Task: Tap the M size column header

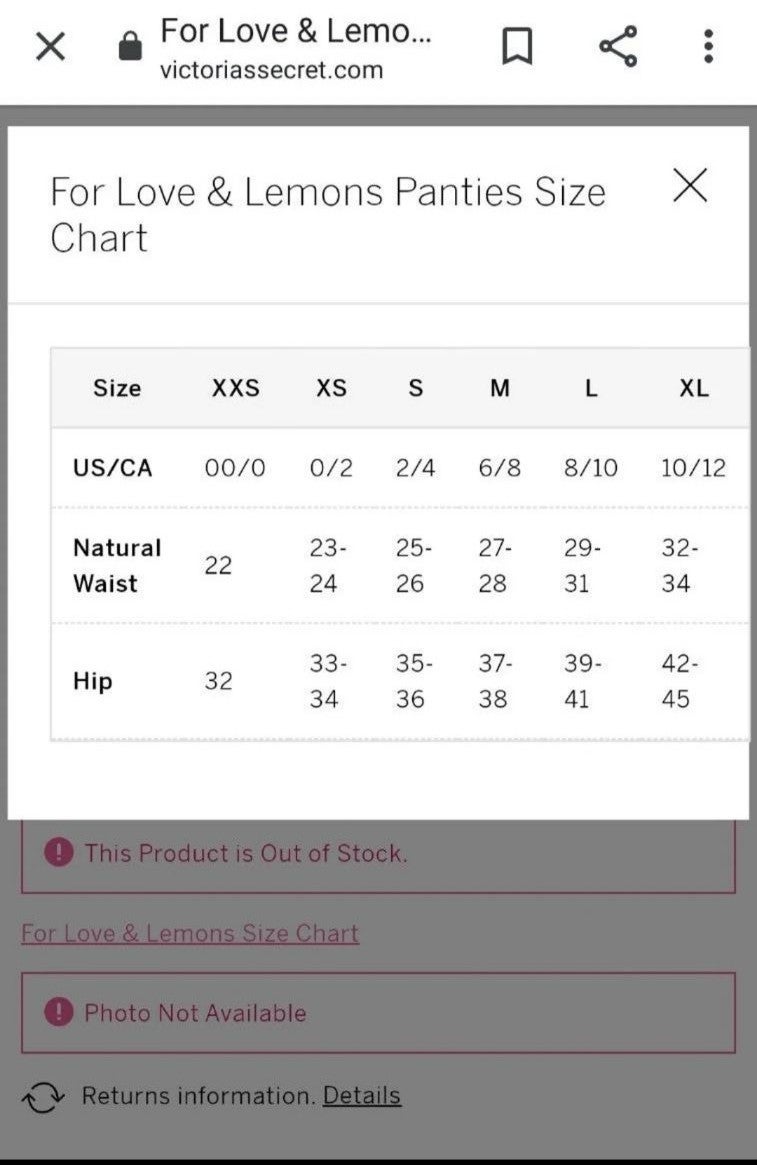Action: 500,388
